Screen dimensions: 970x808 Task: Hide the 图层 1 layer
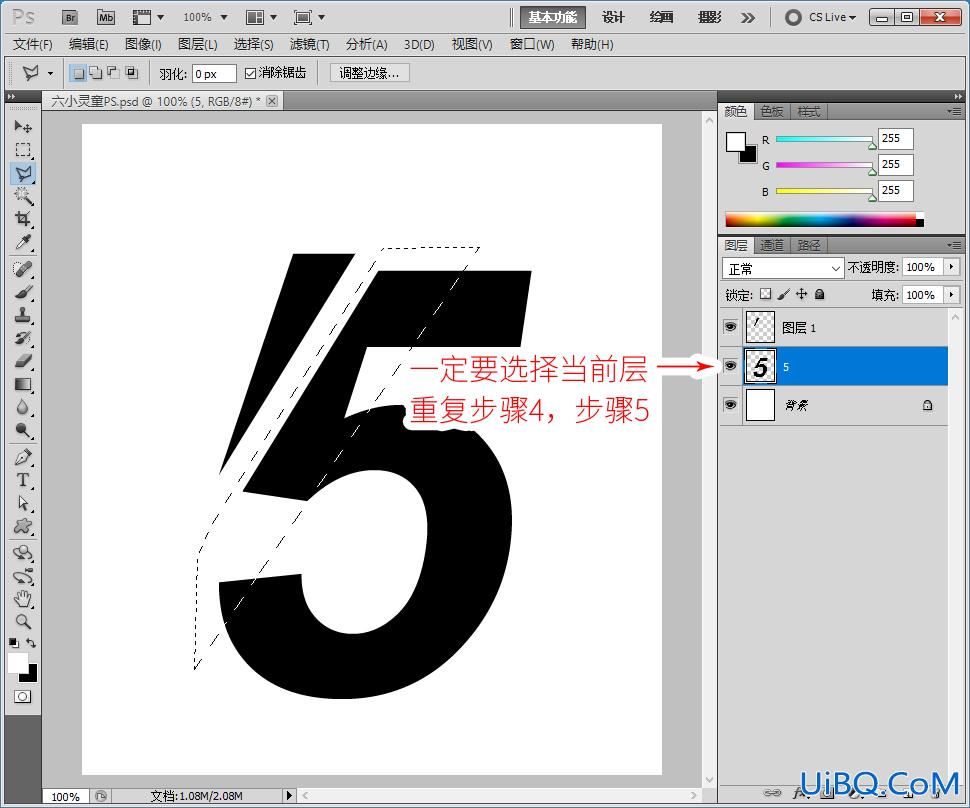[731, 327]
